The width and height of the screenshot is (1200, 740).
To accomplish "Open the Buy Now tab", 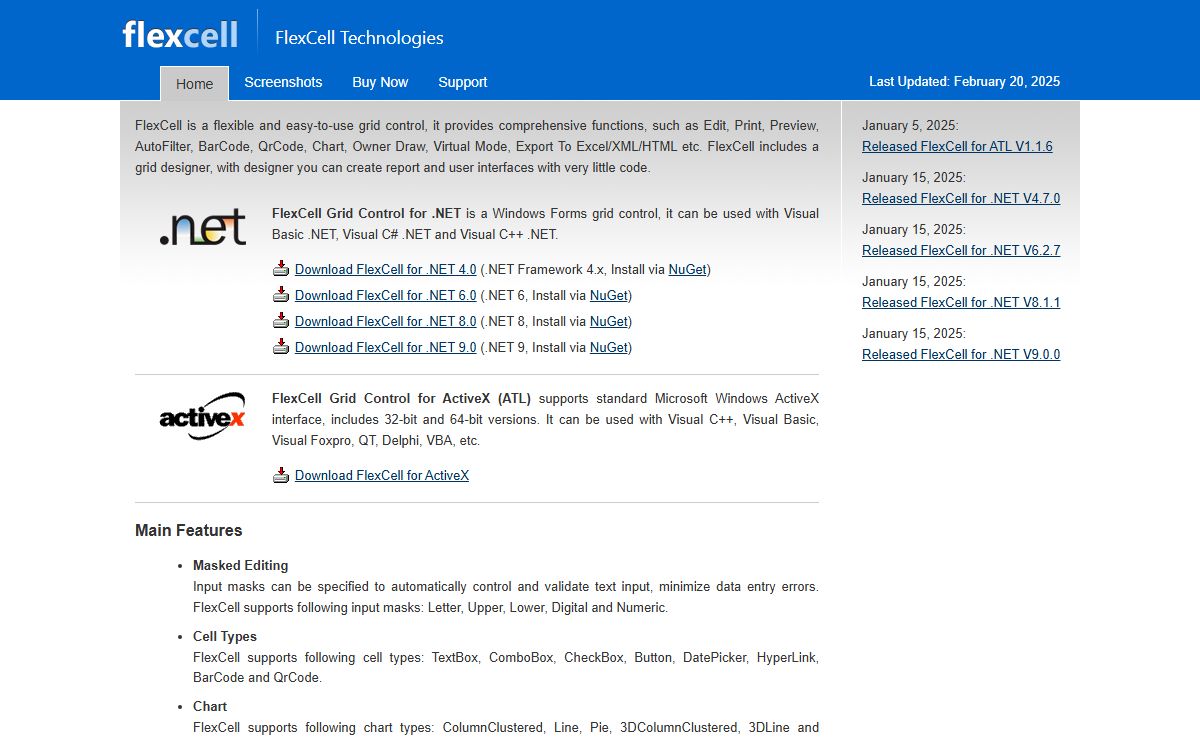I will pyautogui.click(x=380, y=82).
